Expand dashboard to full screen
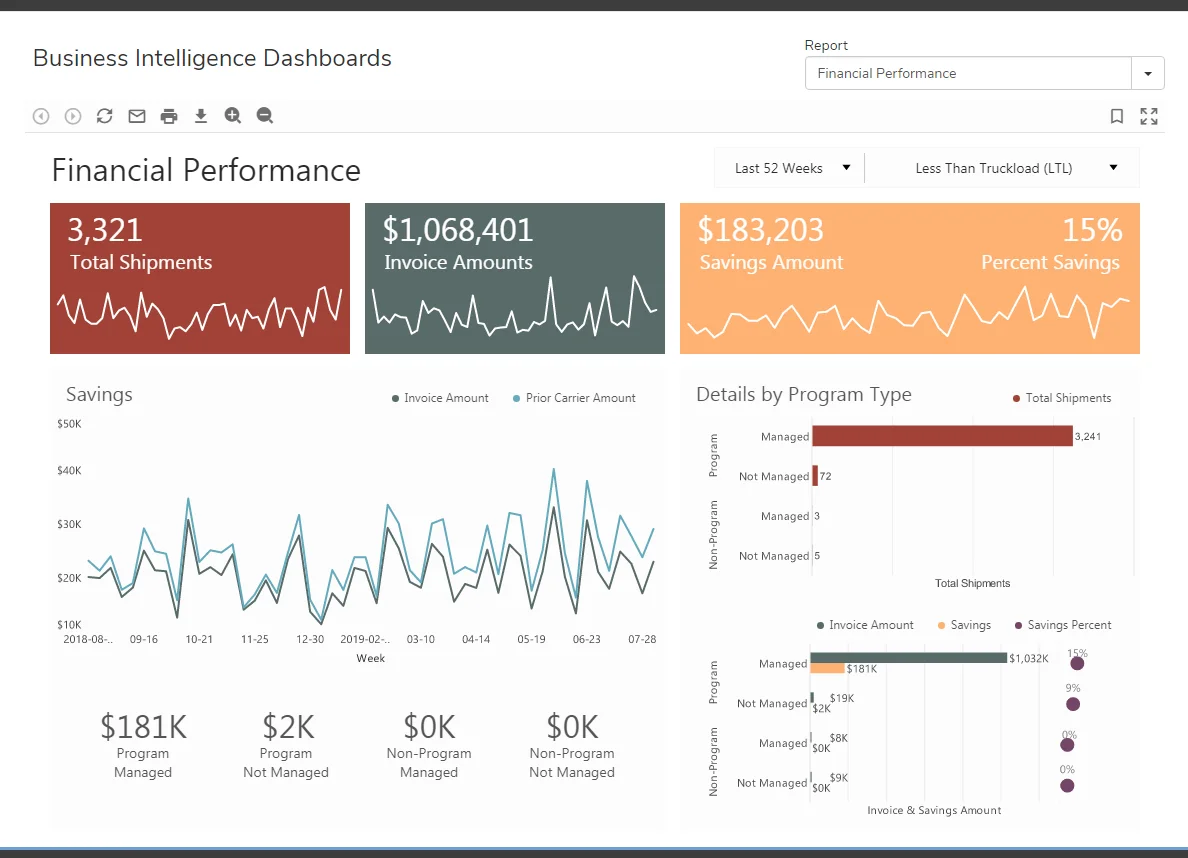Image resolution: width=1188 pixels, height=858 pixels. point(1149,116)
